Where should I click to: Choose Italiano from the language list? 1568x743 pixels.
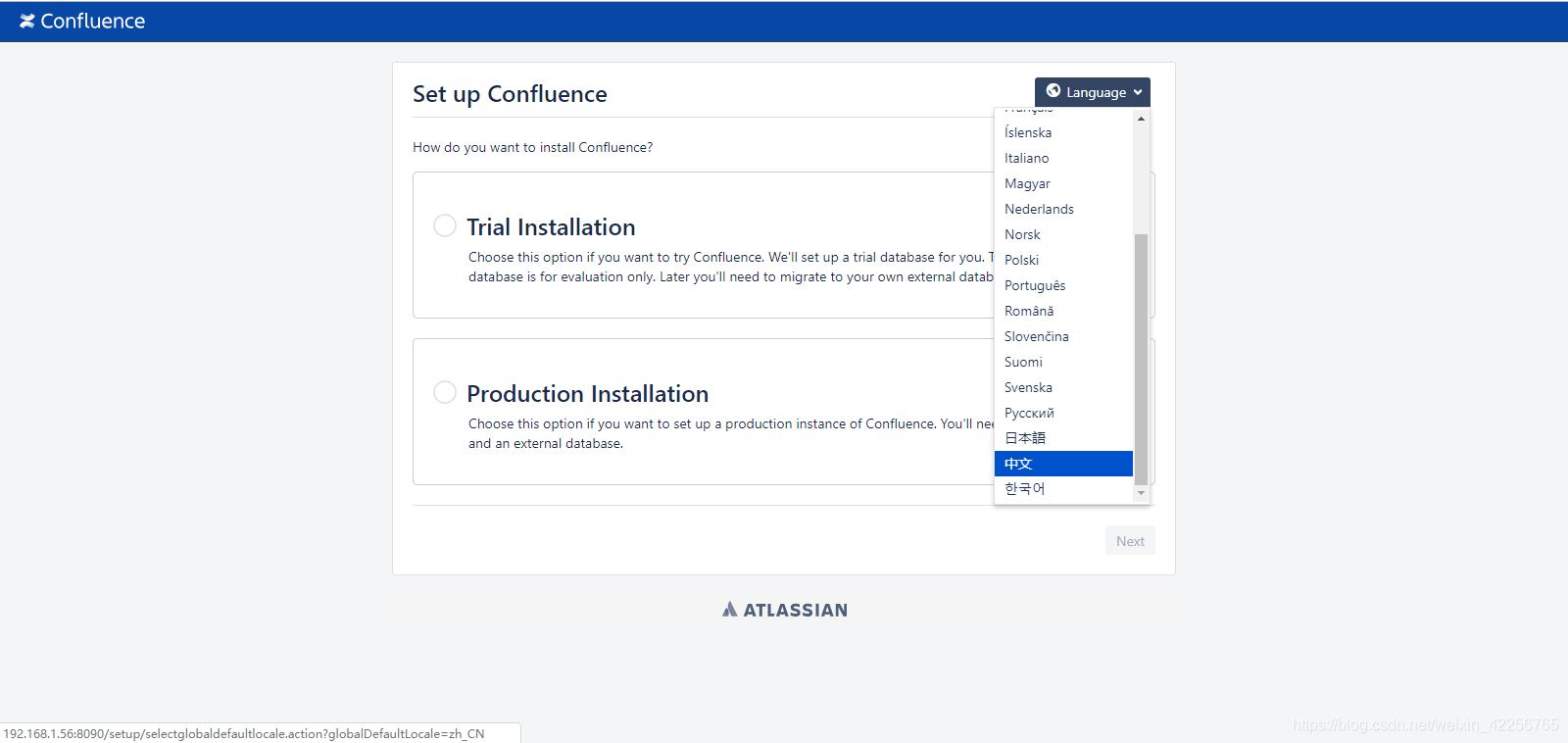point(1063,158)
